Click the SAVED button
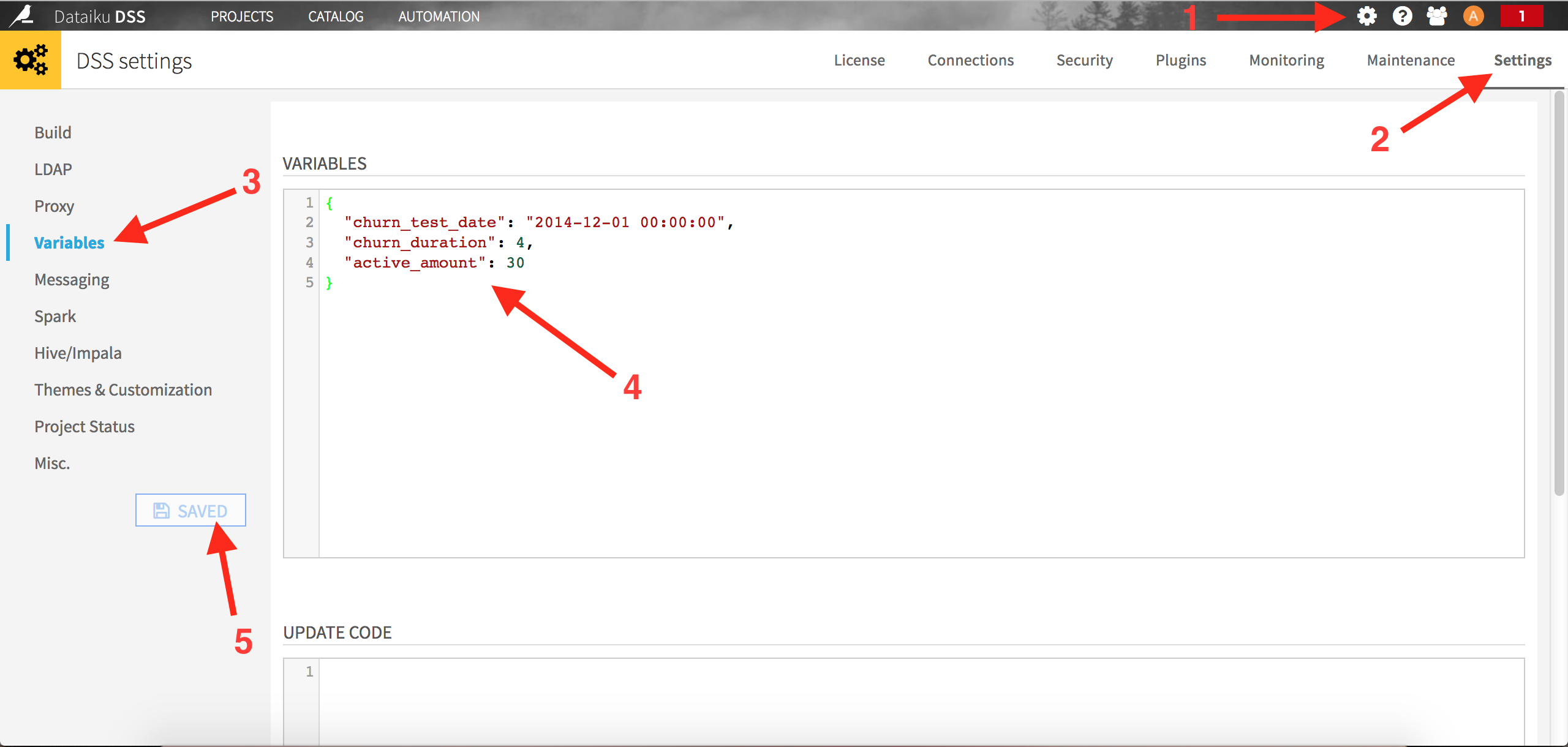 [190, 510]
